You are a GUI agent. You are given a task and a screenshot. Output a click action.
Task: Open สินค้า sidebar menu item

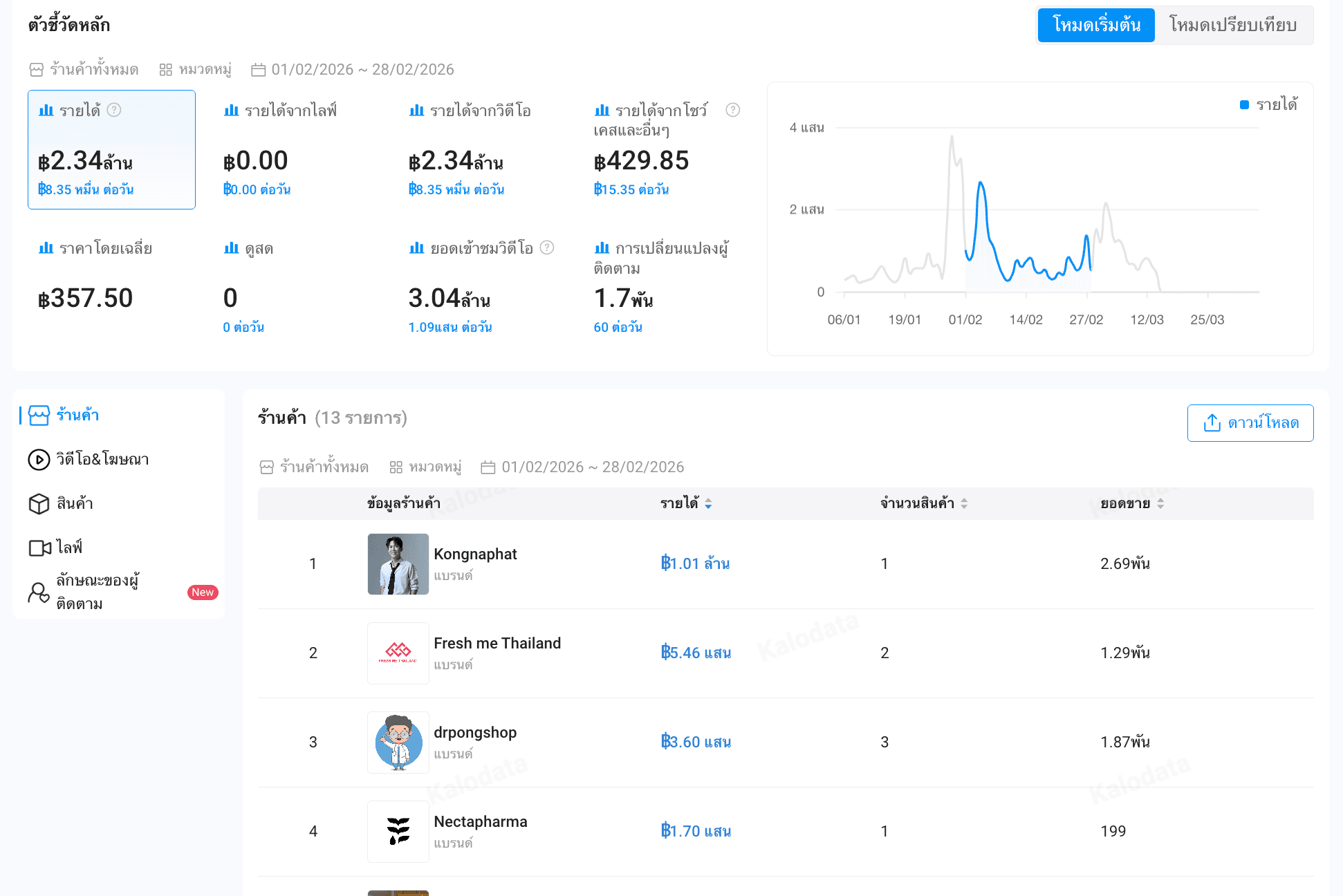pos(119,504)
